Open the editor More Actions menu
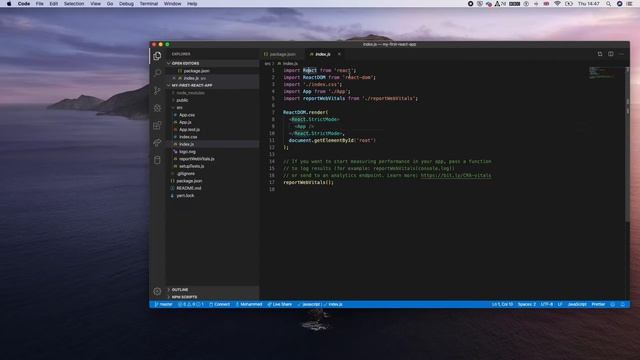 (622, 54)
